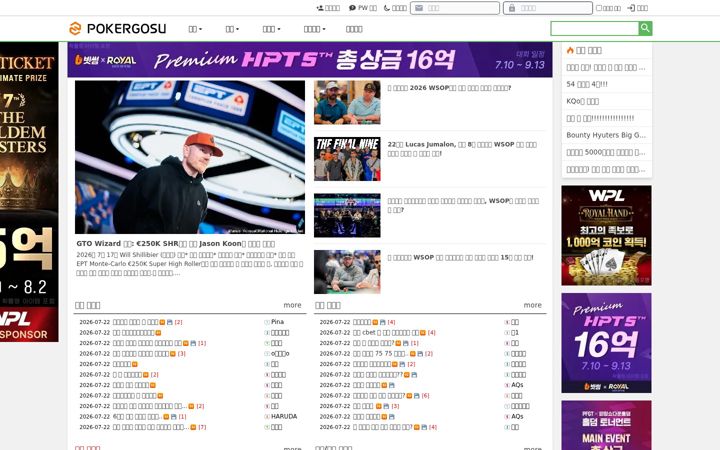The width and height of the screenshot is (720, 450).
Task: Click the orange new-post icon in the HARUDA row
Action: [x=166, y=417]
